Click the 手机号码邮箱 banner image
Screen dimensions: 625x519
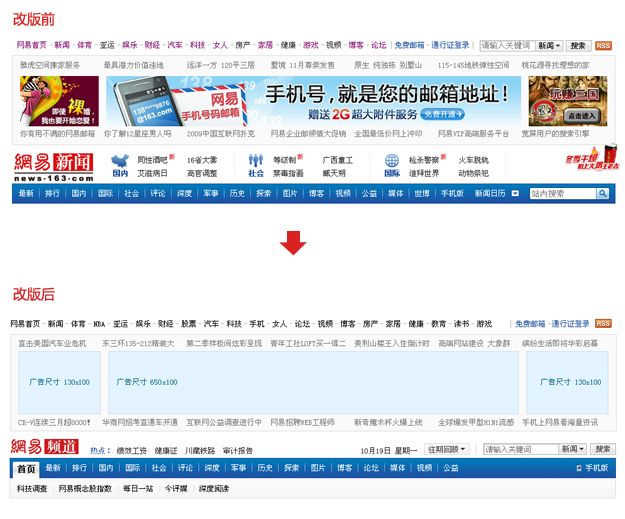314,101
